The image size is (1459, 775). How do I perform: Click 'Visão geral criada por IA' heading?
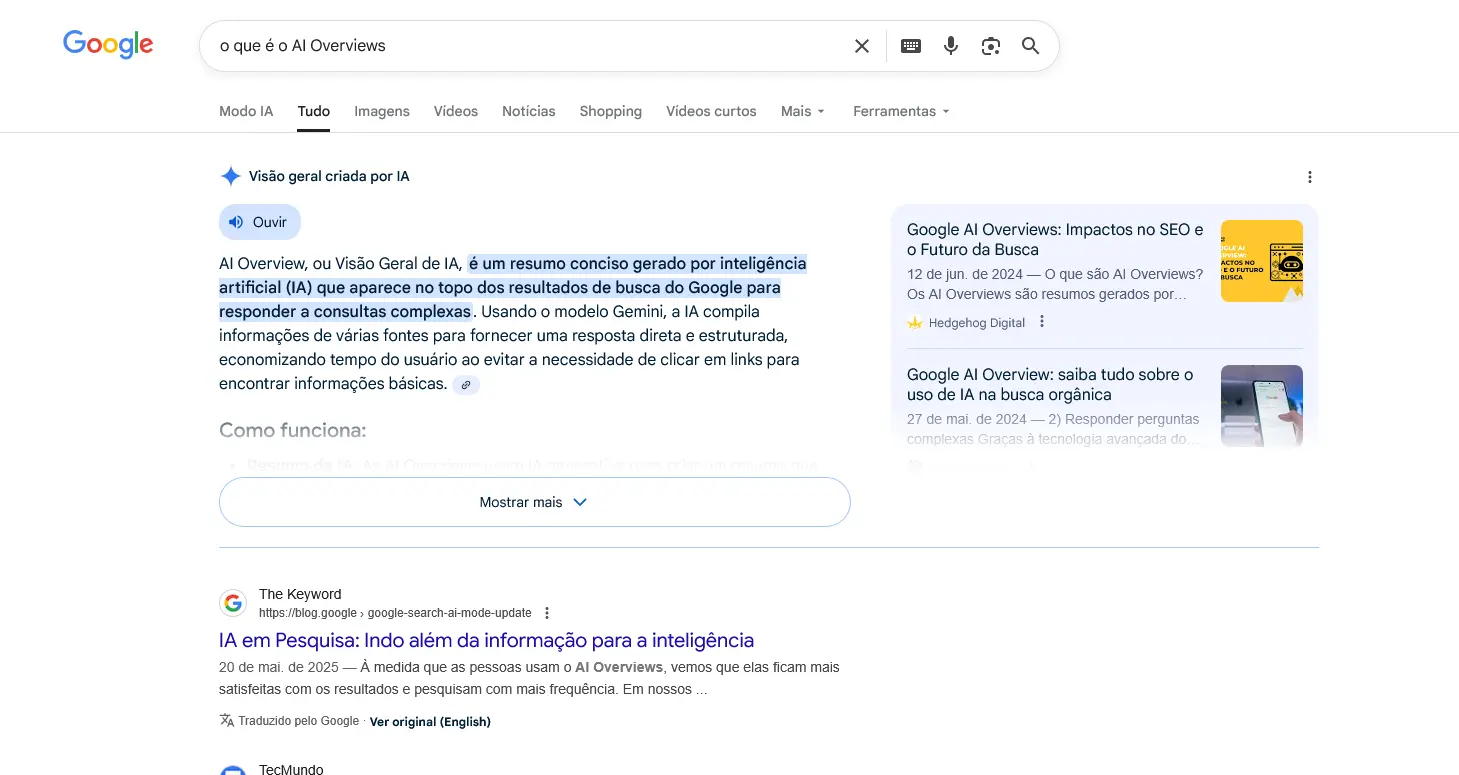coord(329,177)
